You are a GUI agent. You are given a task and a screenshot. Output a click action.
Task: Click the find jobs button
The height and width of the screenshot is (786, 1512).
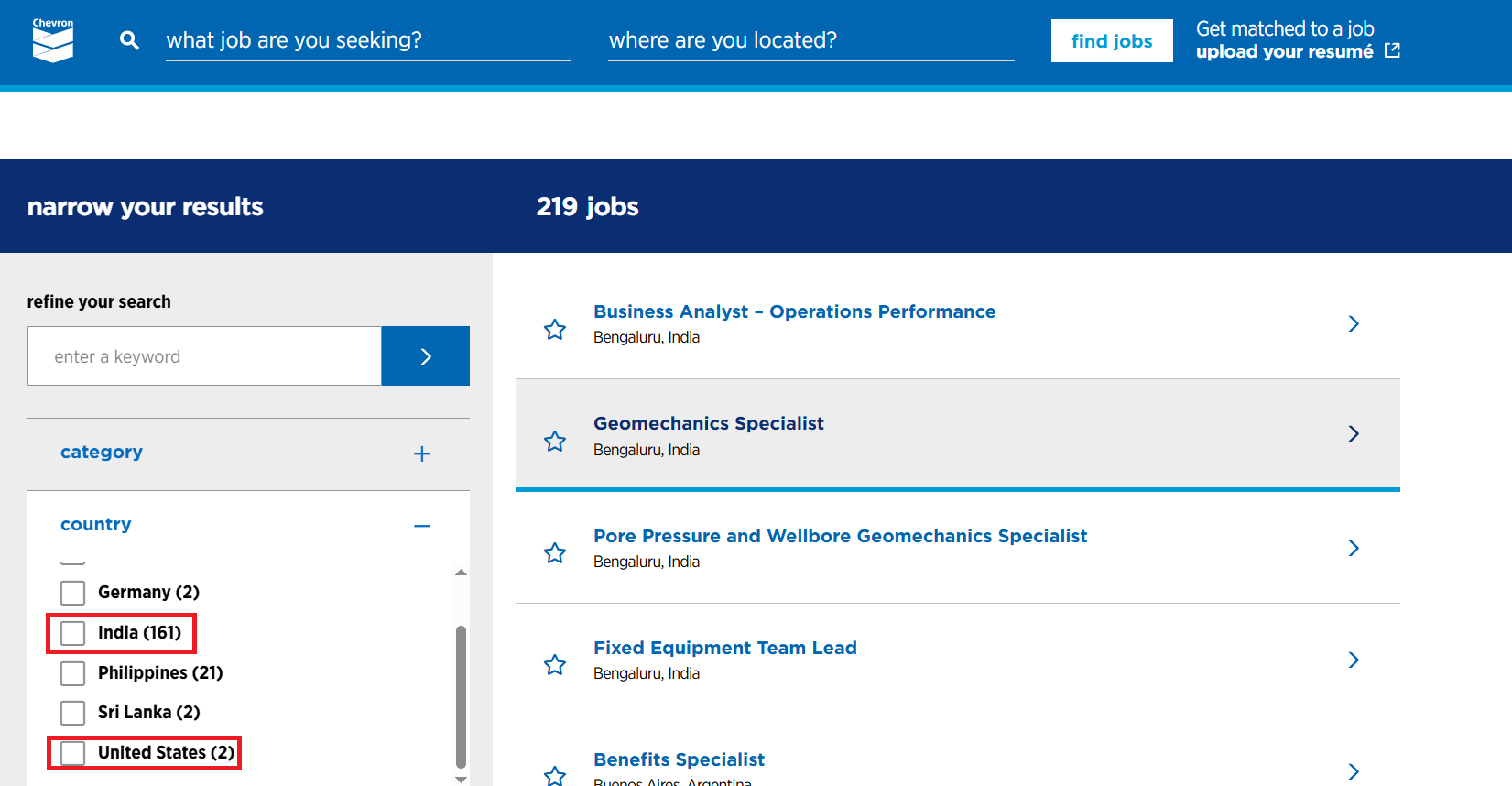point(1111,41)
